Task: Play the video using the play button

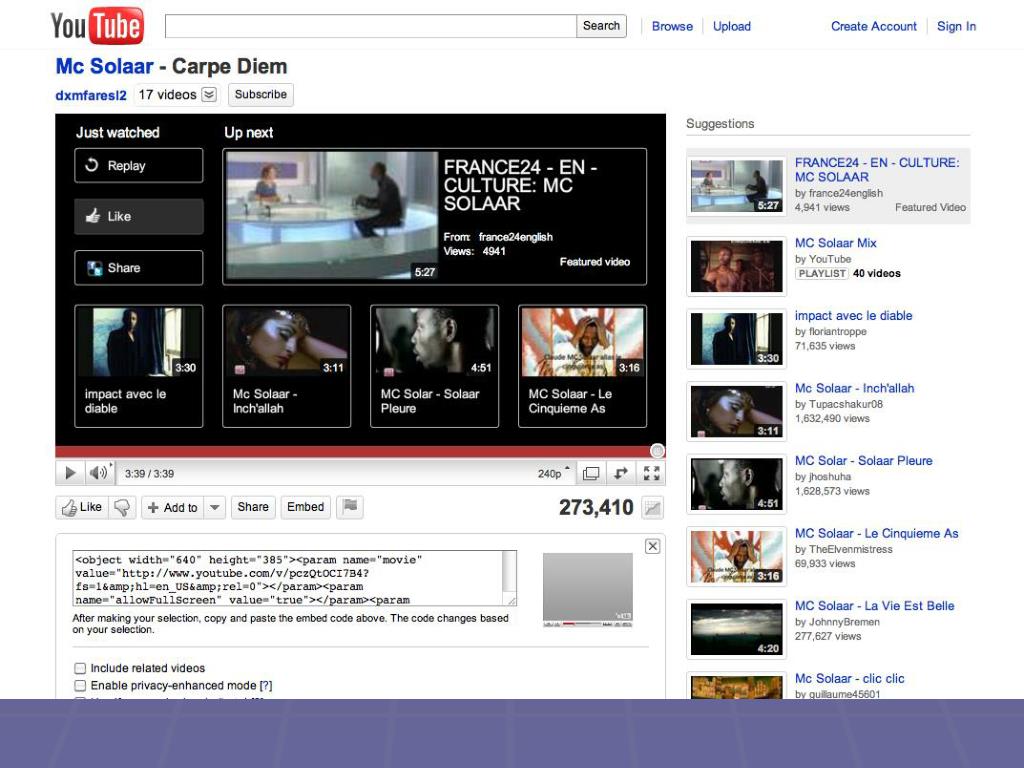Action: tap(70, 473)
